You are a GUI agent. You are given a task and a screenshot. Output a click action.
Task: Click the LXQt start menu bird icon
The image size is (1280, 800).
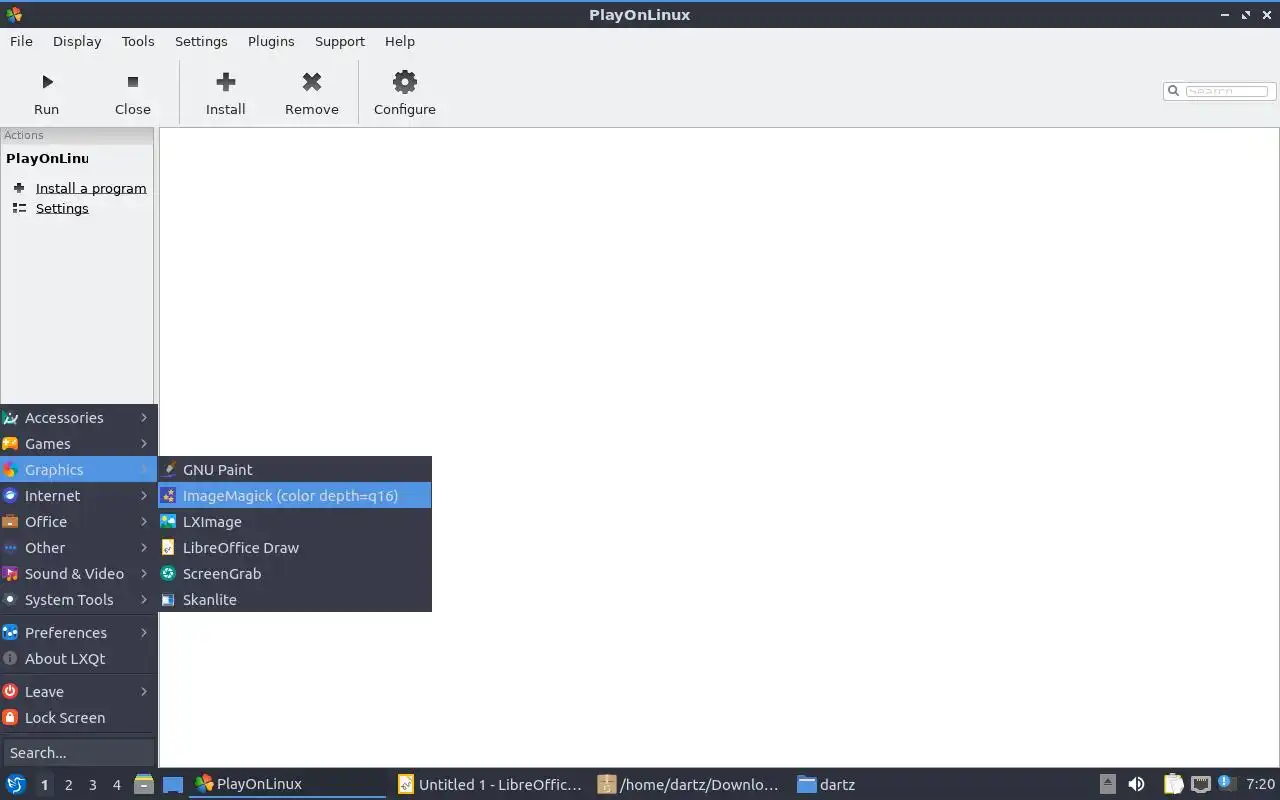16,784
